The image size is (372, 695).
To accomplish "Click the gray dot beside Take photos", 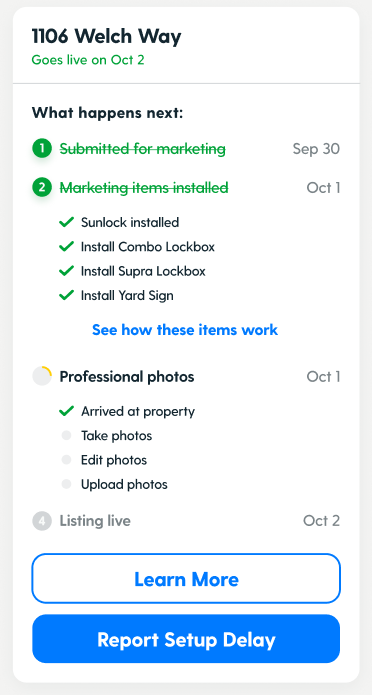I will click(x=66, y=436).
